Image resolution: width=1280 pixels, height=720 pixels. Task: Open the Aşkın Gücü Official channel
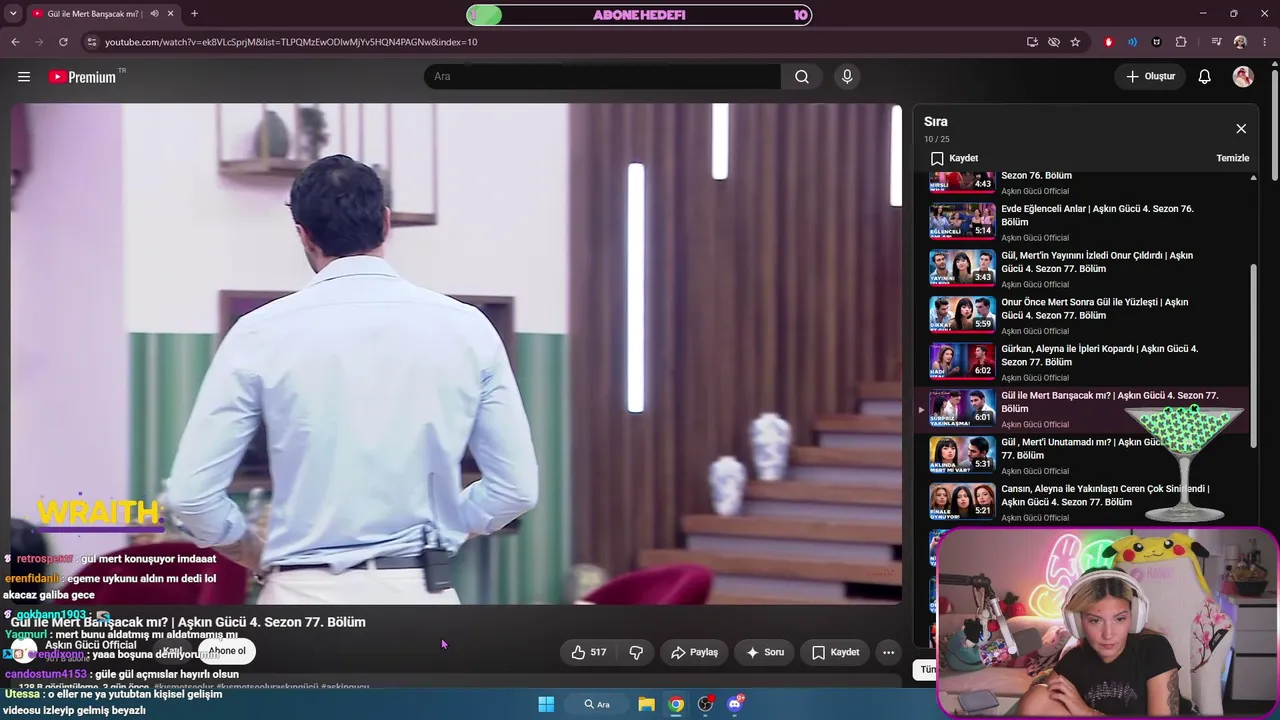pyautogui.click(x=90, y=645)
